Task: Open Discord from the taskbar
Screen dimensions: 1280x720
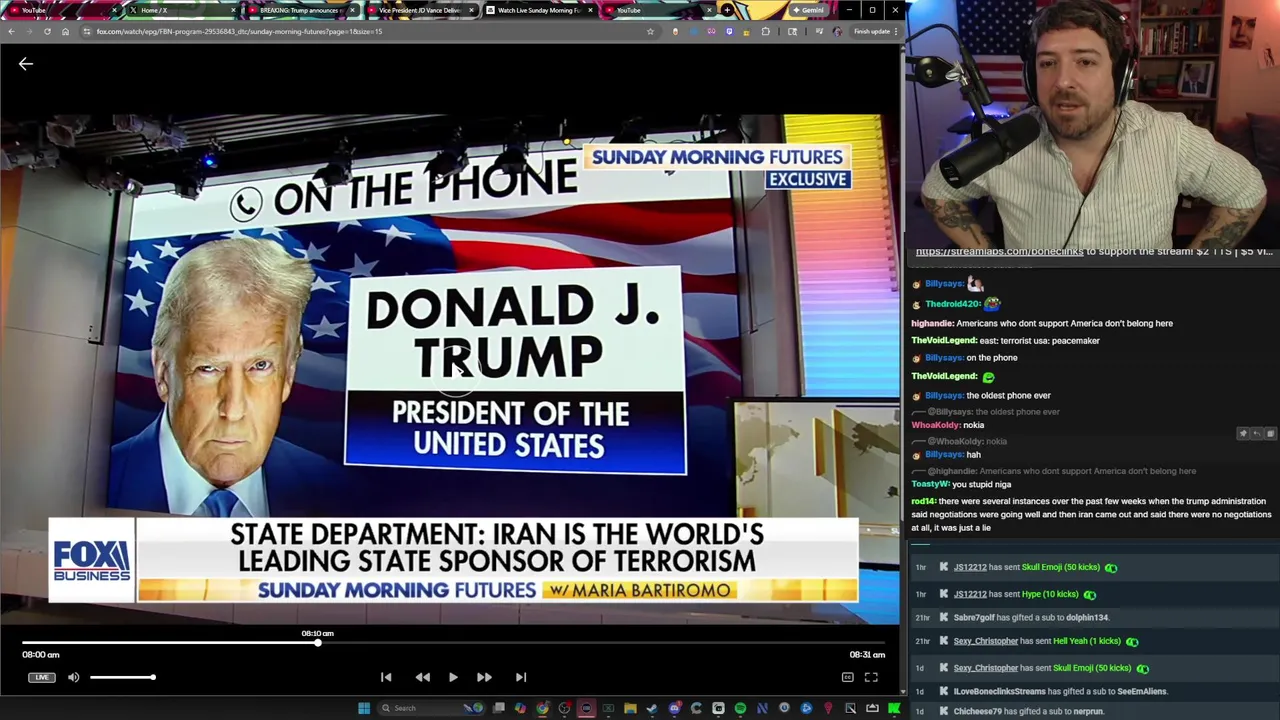Action: coord(674,708)
